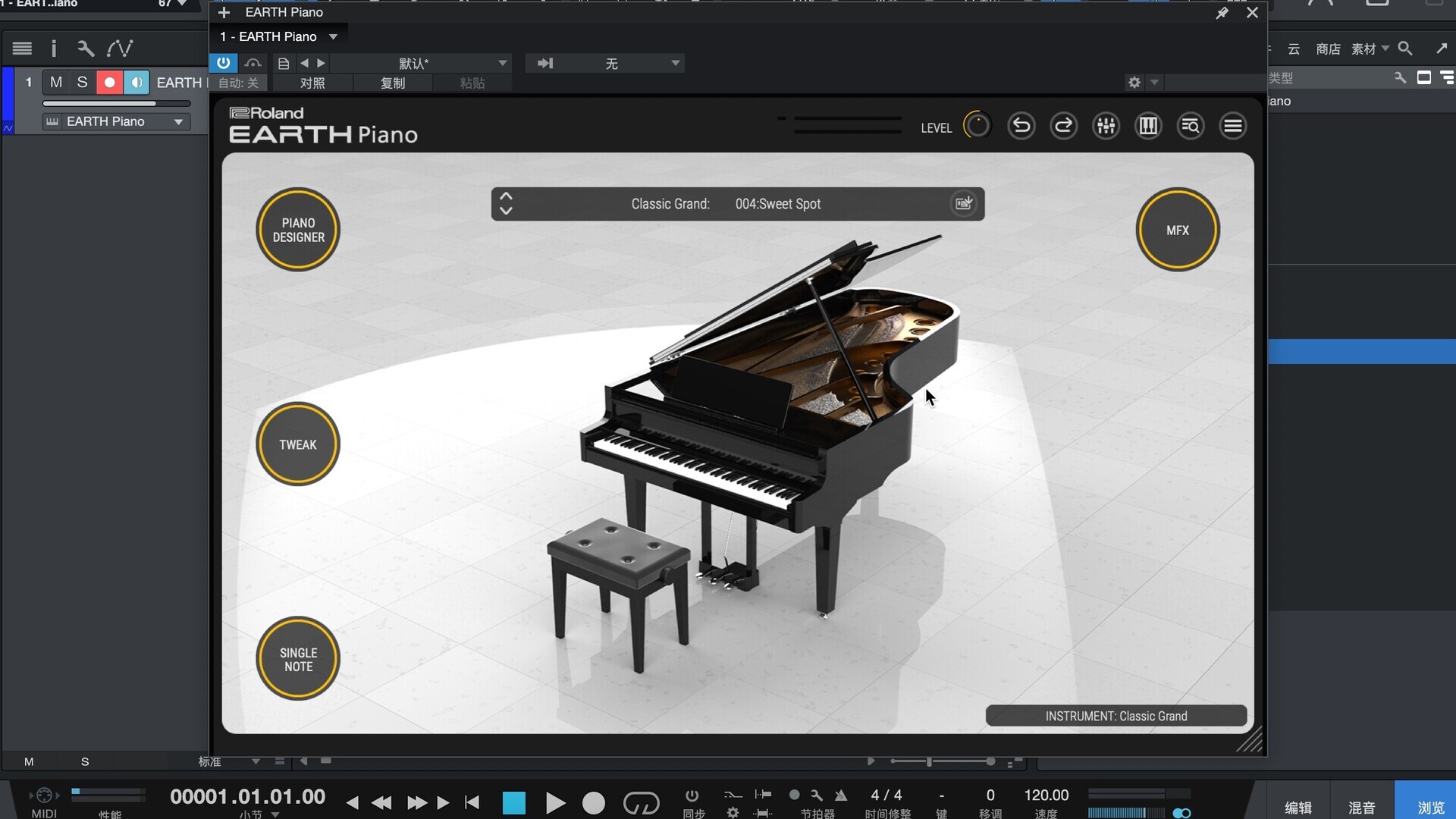Open the 素材 dropdown tab in browser
1456x819 pixels.
[1370, 49]
